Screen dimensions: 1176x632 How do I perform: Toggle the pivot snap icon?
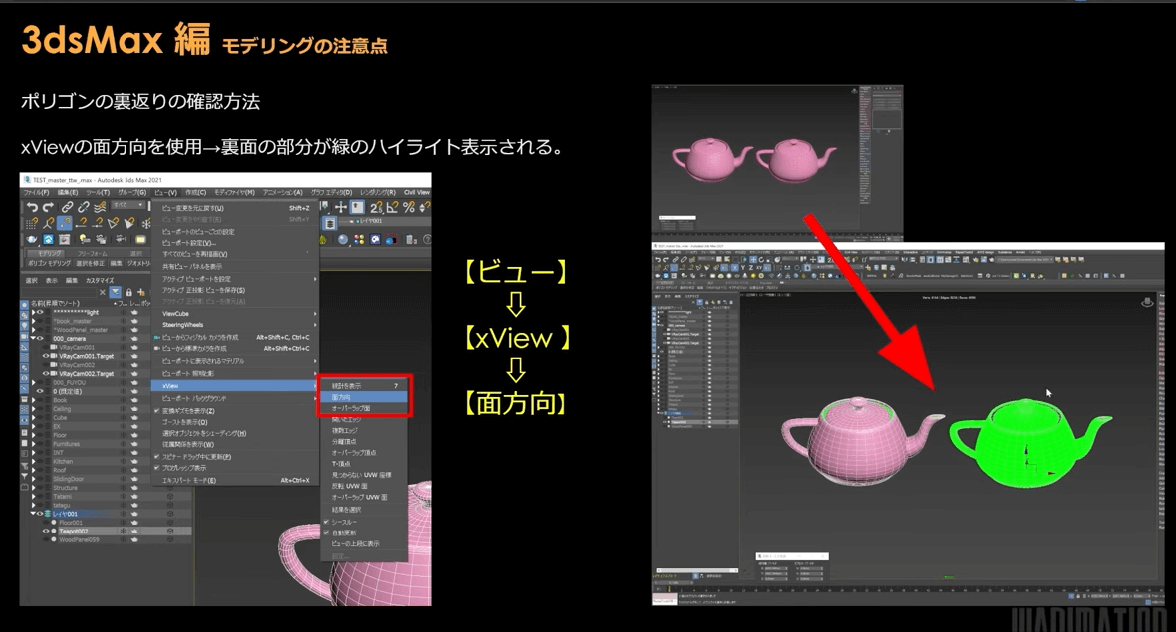48,223
